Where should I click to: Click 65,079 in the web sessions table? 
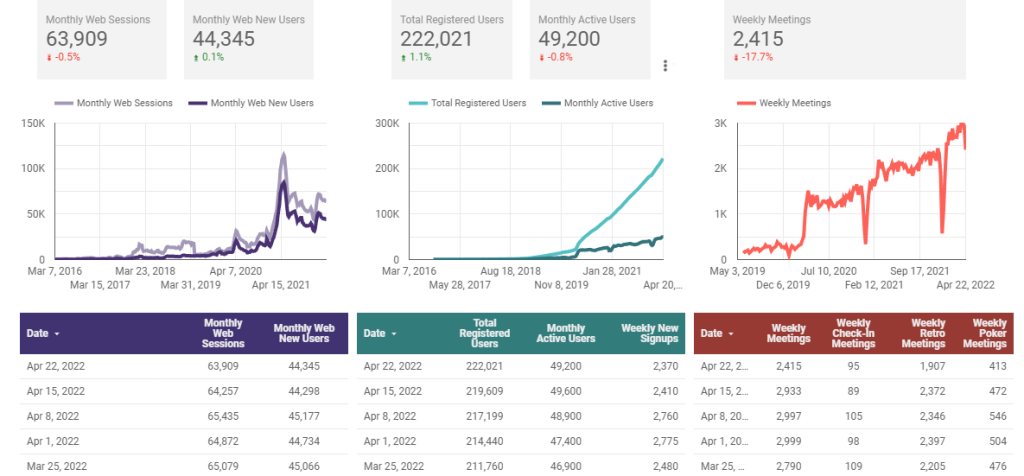pyautogui.click(x=223, y=466)
